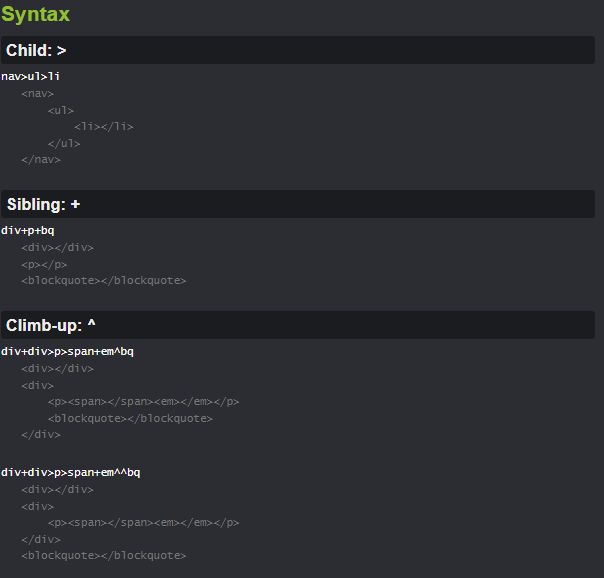This screenshot has height=578, width=604.
Task: Click the indented <blockquote></blockquote> inside the div
Action: click(130, 419)
